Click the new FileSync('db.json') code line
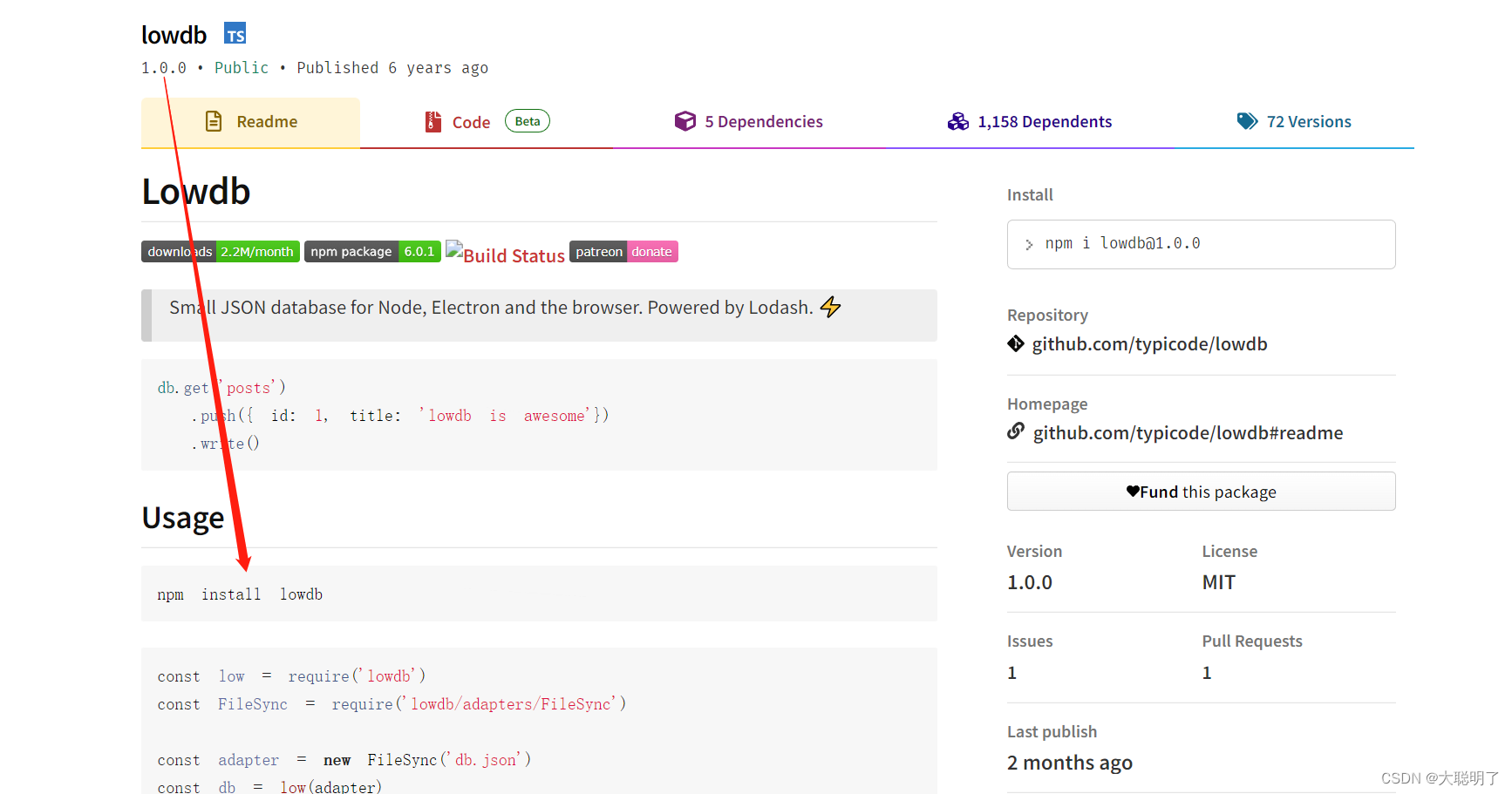This screenshot has height=794, width=1512. coord(344,760)
